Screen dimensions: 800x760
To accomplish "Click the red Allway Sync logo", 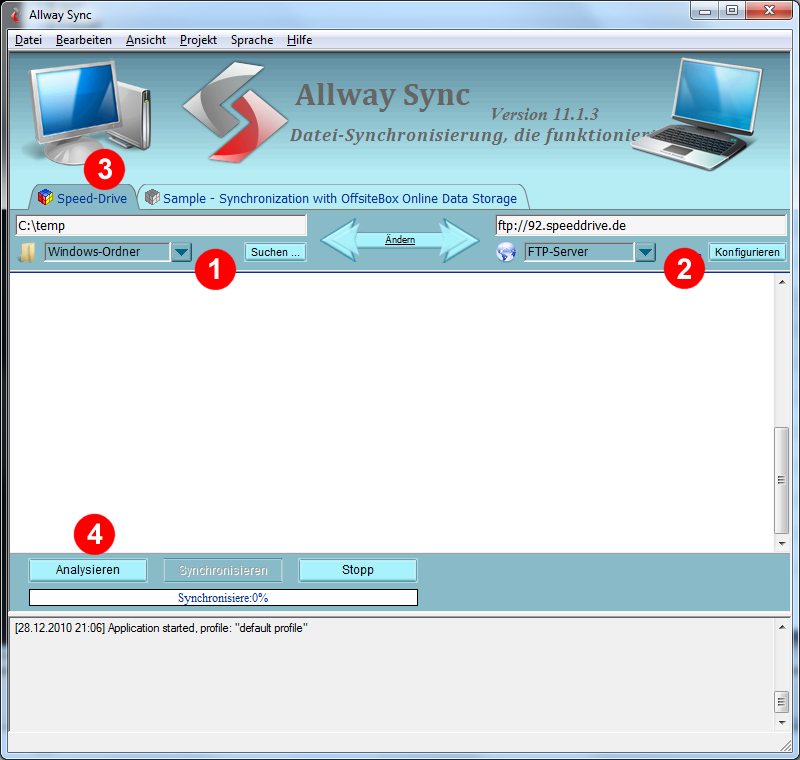I will click(x=230, y=110).
